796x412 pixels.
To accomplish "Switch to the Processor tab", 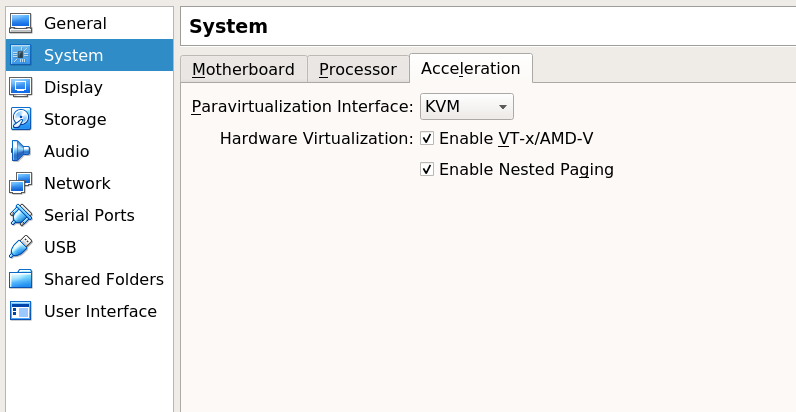I will point(357,69).
